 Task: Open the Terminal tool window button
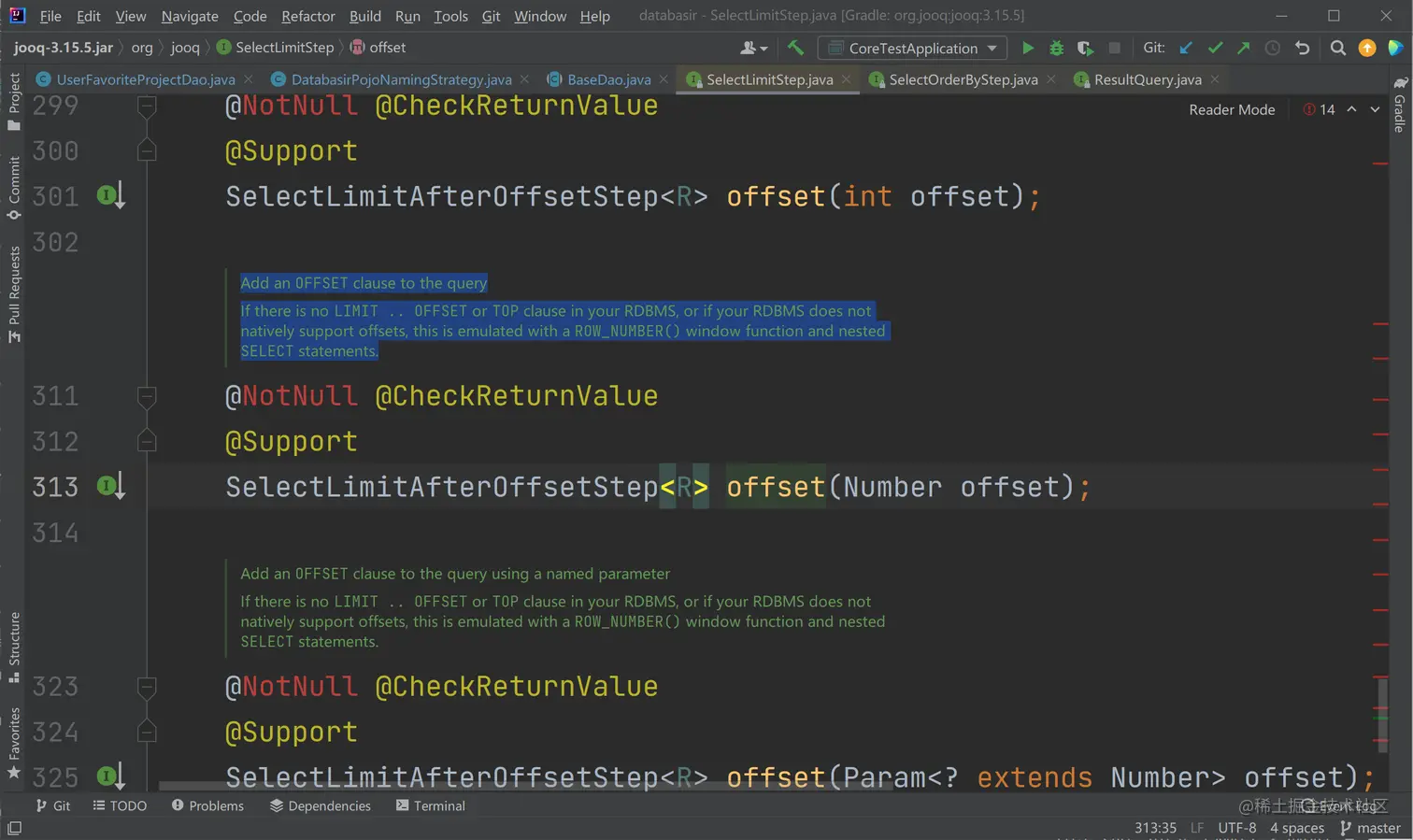(430, 805)
